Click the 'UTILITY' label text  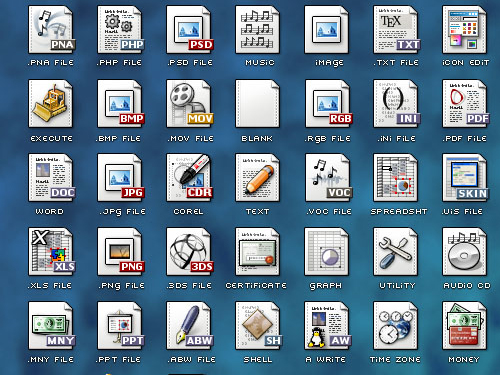coord(397,286)
